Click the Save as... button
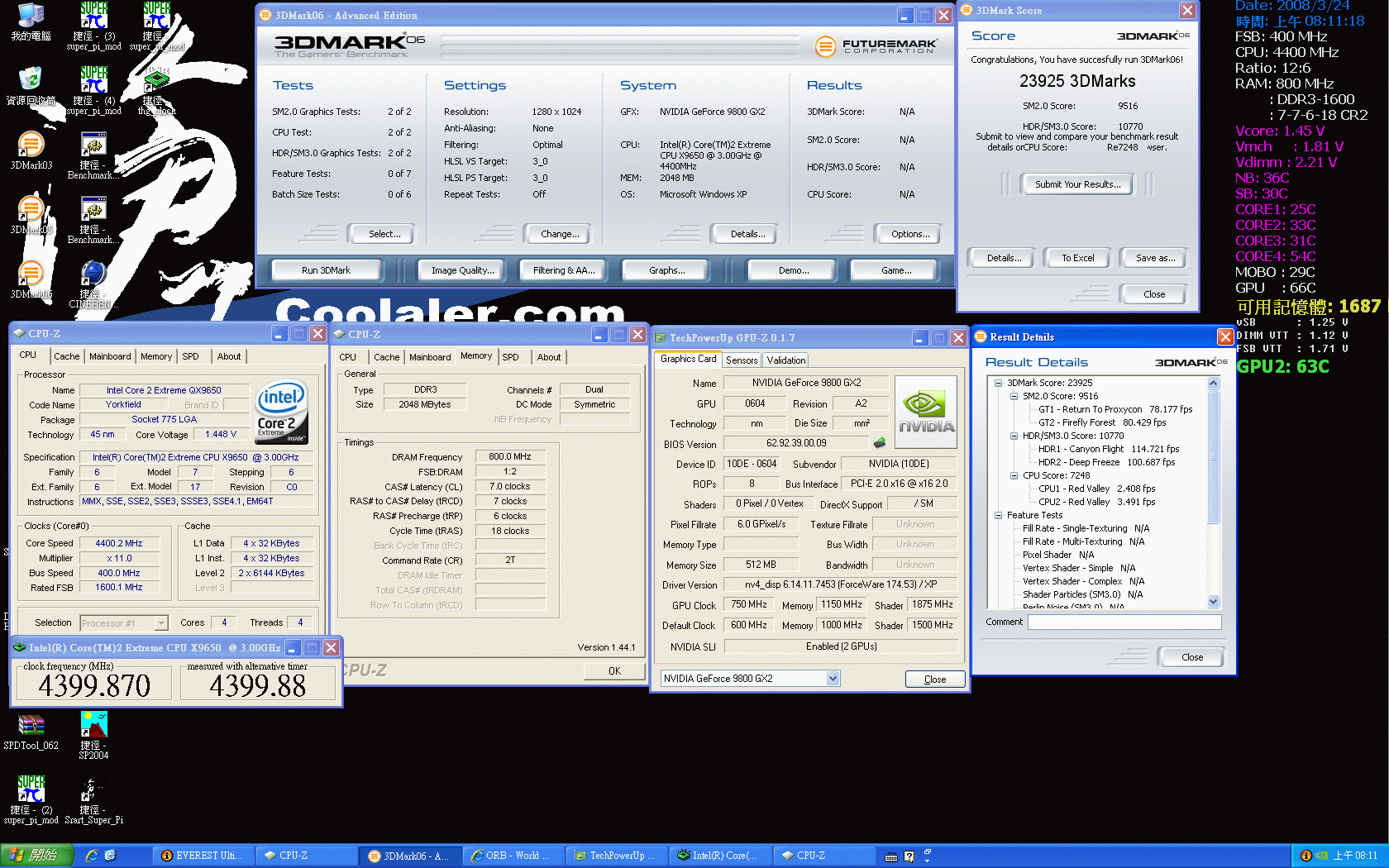The image size is (1389, 868). (1154, 258)
